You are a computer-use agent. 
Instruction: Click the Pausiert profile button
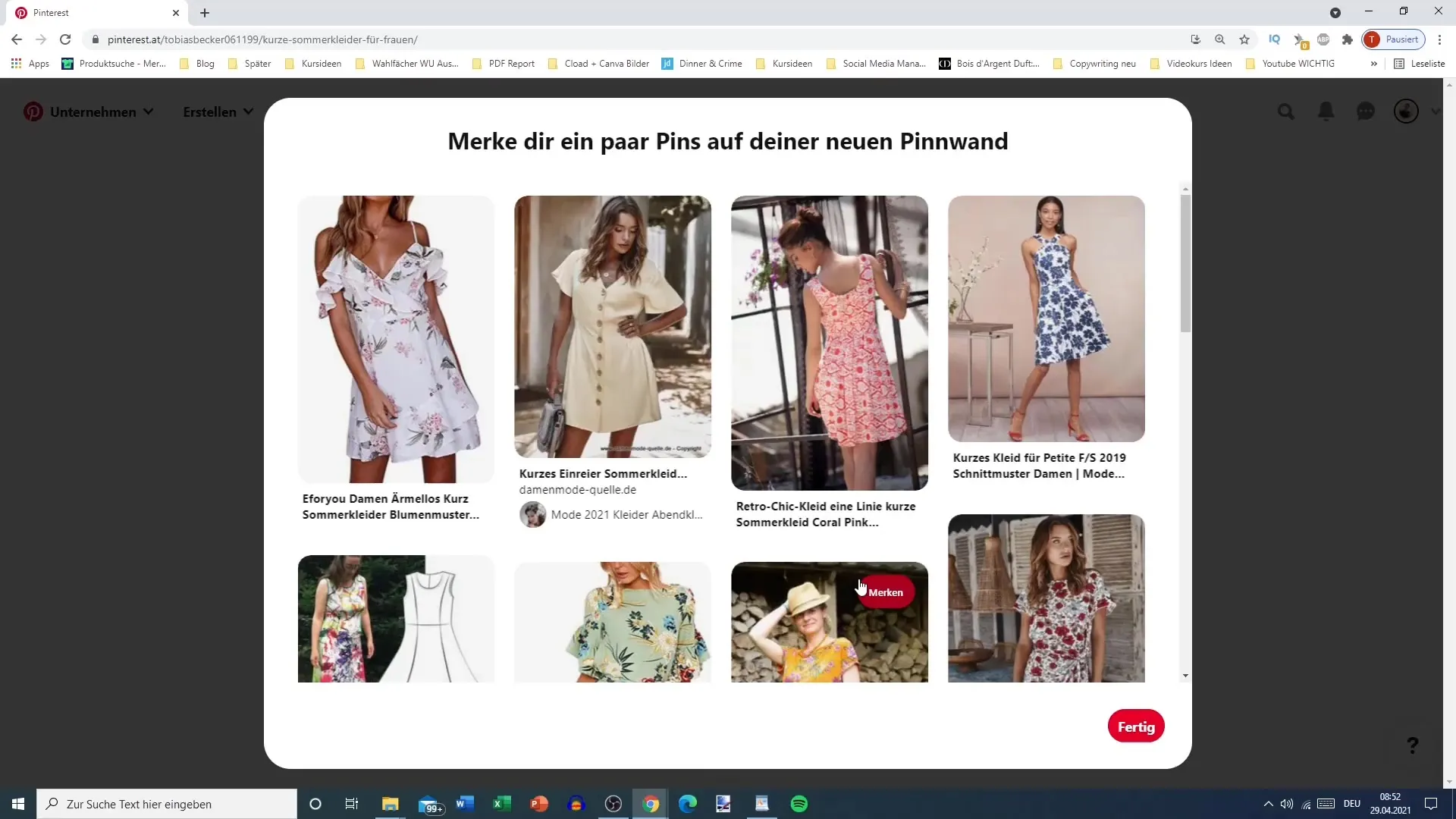click(1394, 39)
